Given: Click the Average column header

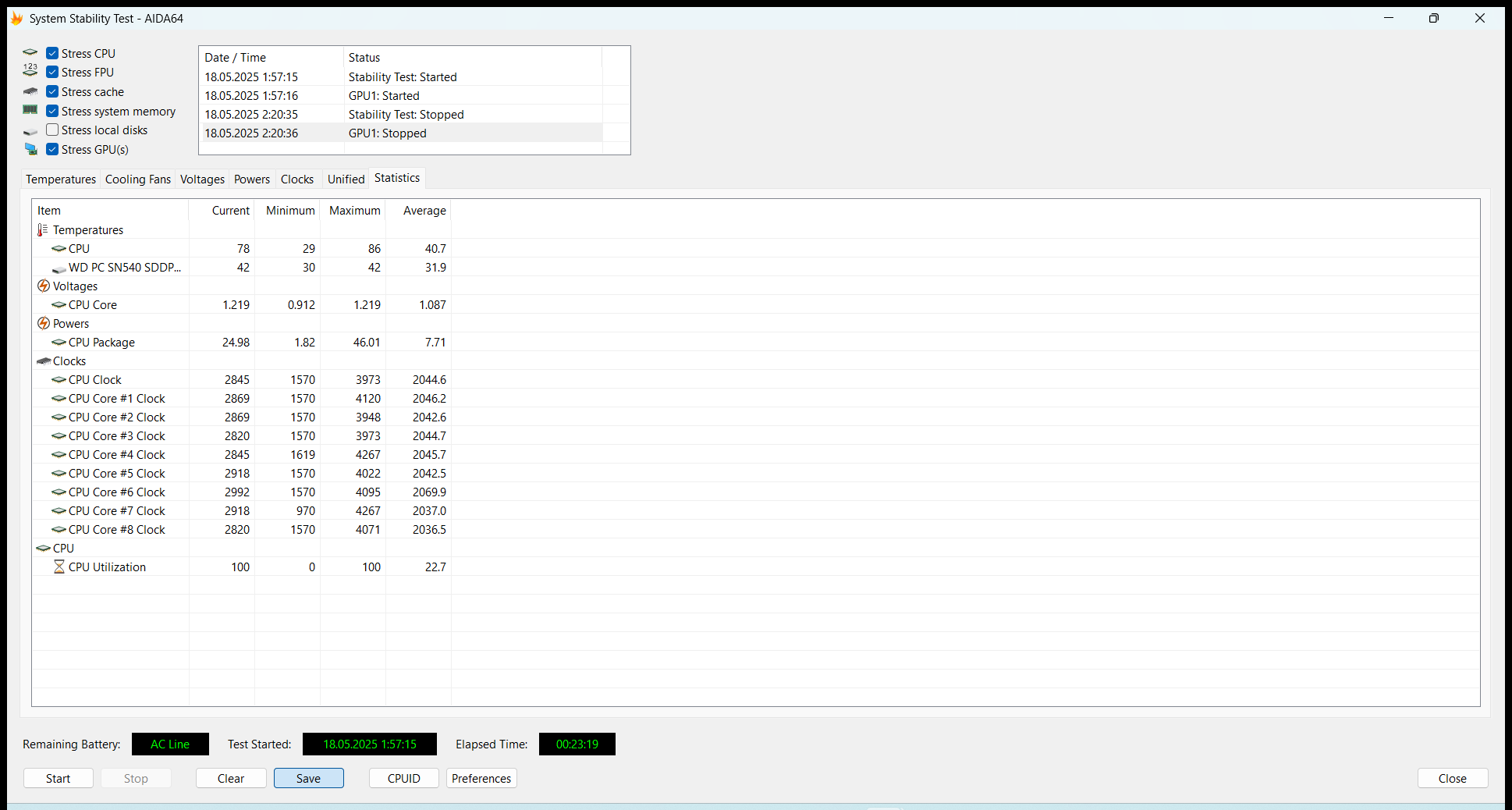Looking at the screenshot, I should point(419,211).
